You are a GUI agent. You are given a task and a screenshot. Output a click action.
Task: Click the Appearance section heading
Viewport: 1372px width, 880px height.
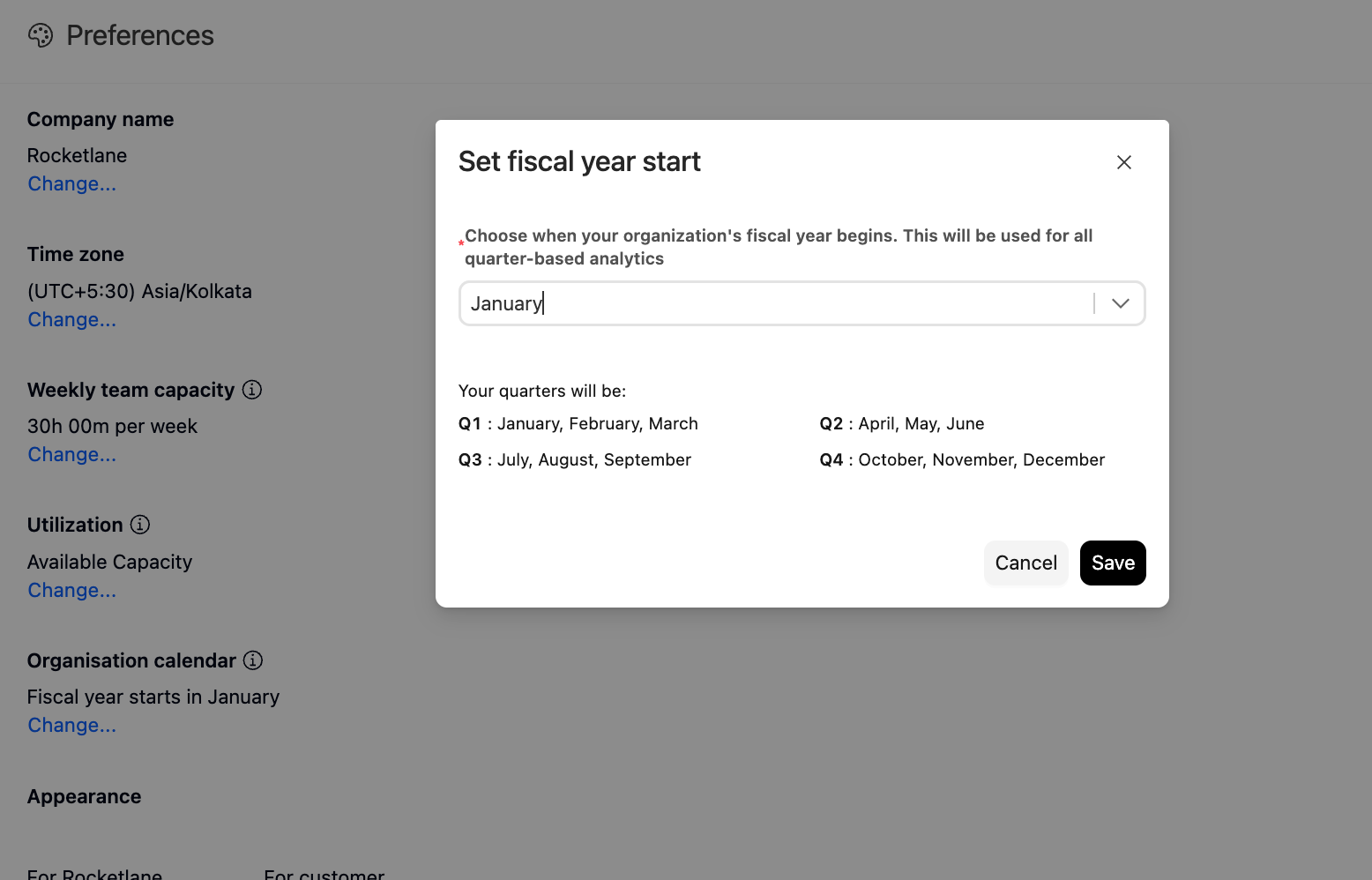(85, 796)
